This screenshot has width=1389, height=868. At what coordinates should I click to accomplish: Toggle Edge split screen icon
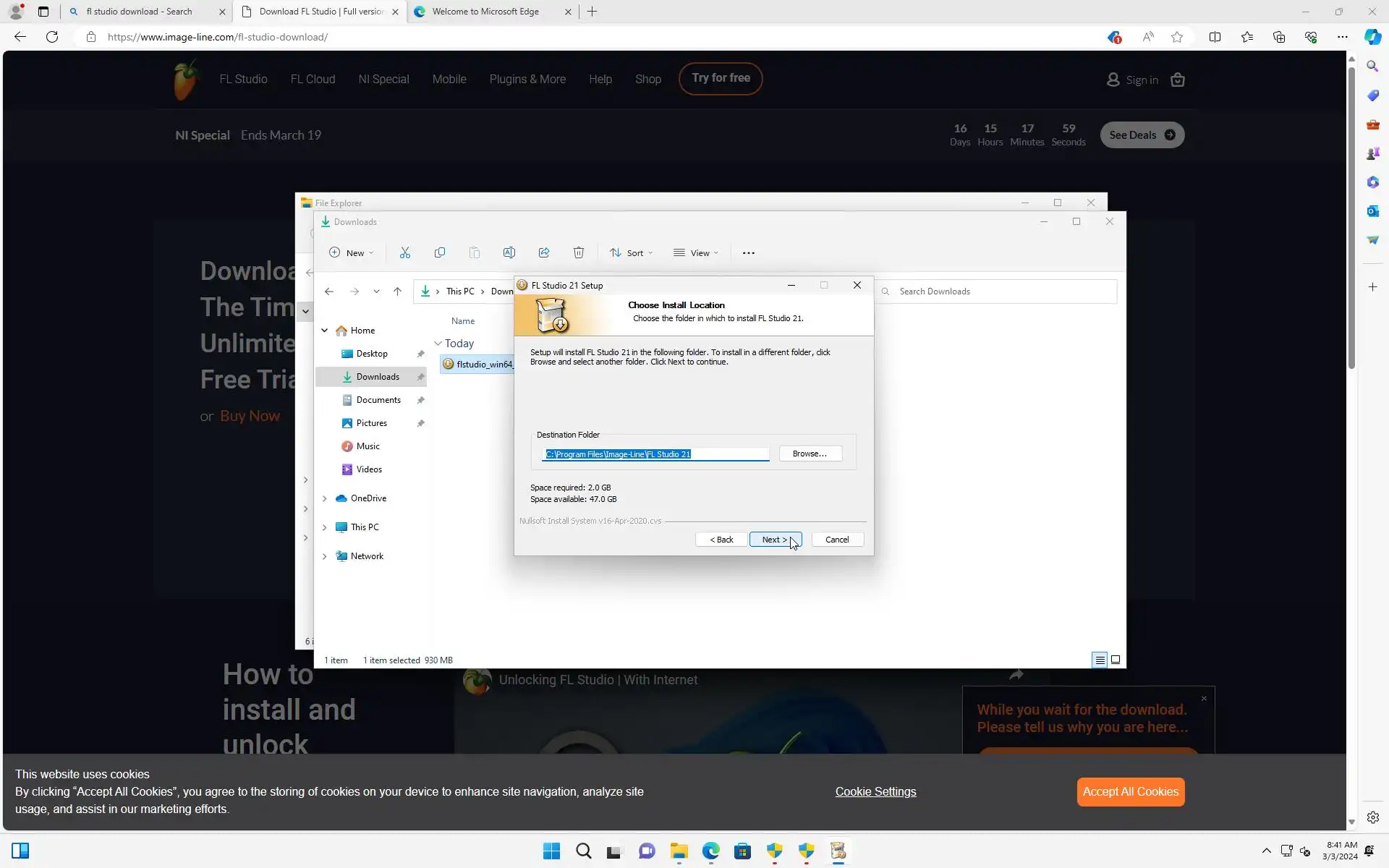click(1215, 37)
